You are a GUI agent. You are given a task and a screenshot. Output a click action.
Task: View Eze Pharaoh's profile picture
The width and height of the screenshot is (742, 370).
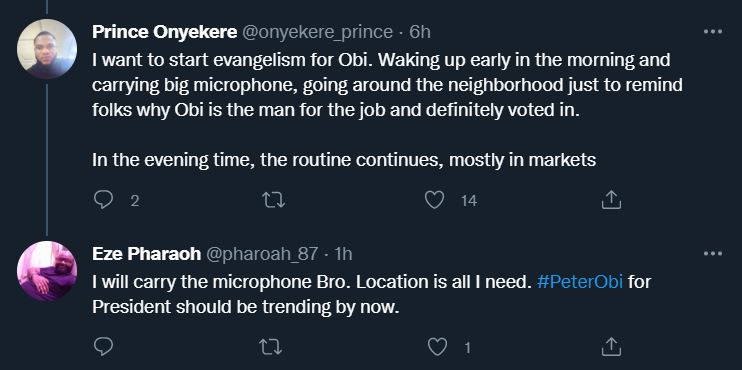[x=47, y=272]
